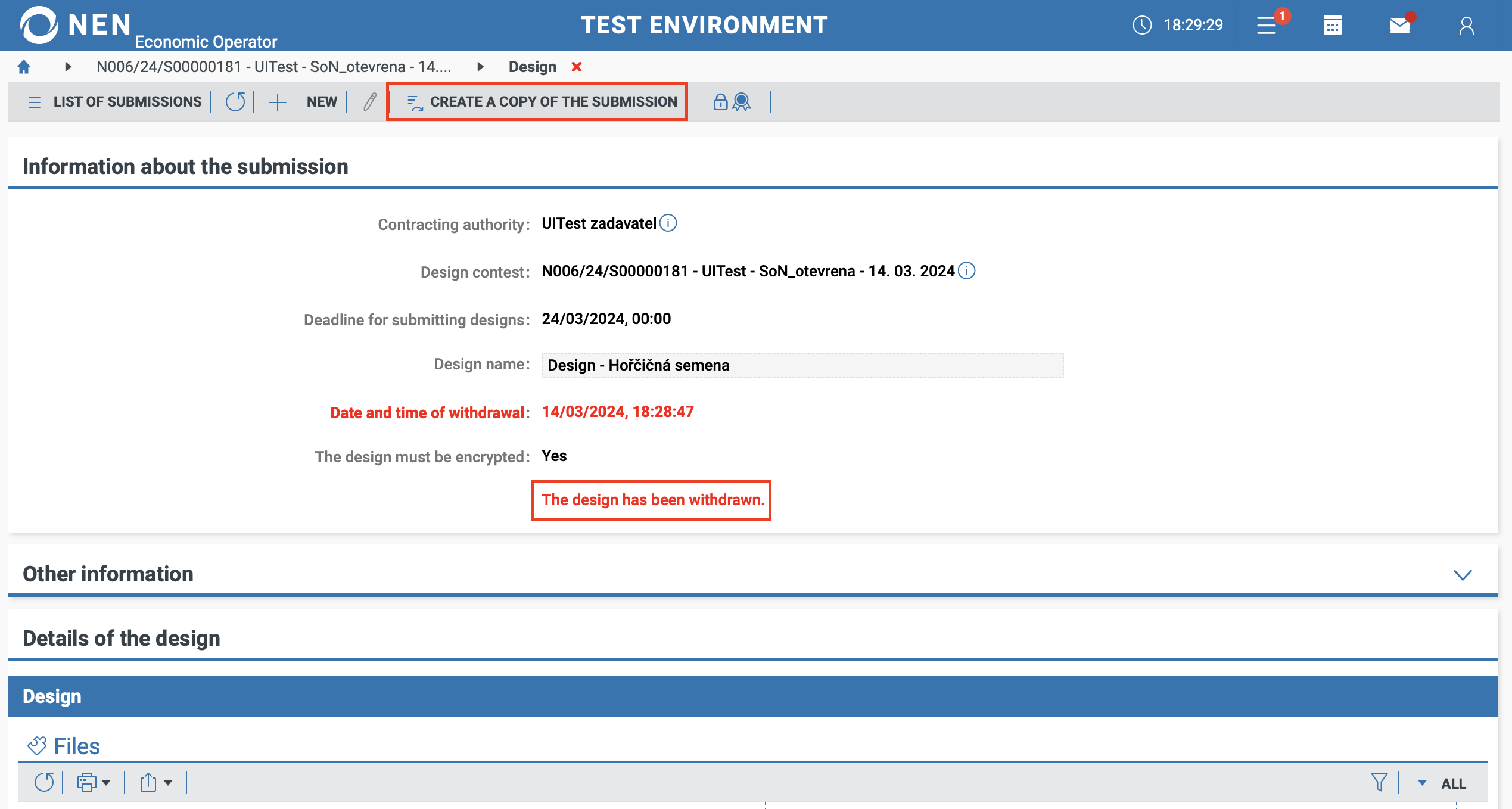Close the Design breadcrumb tab with the red X
1512x809 pixels.
576,67
